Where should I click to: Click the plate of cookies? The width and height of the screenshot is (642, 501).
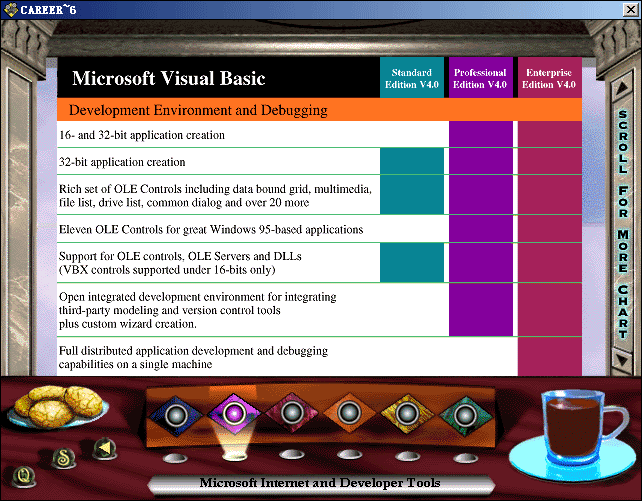[x=58, y=406]
